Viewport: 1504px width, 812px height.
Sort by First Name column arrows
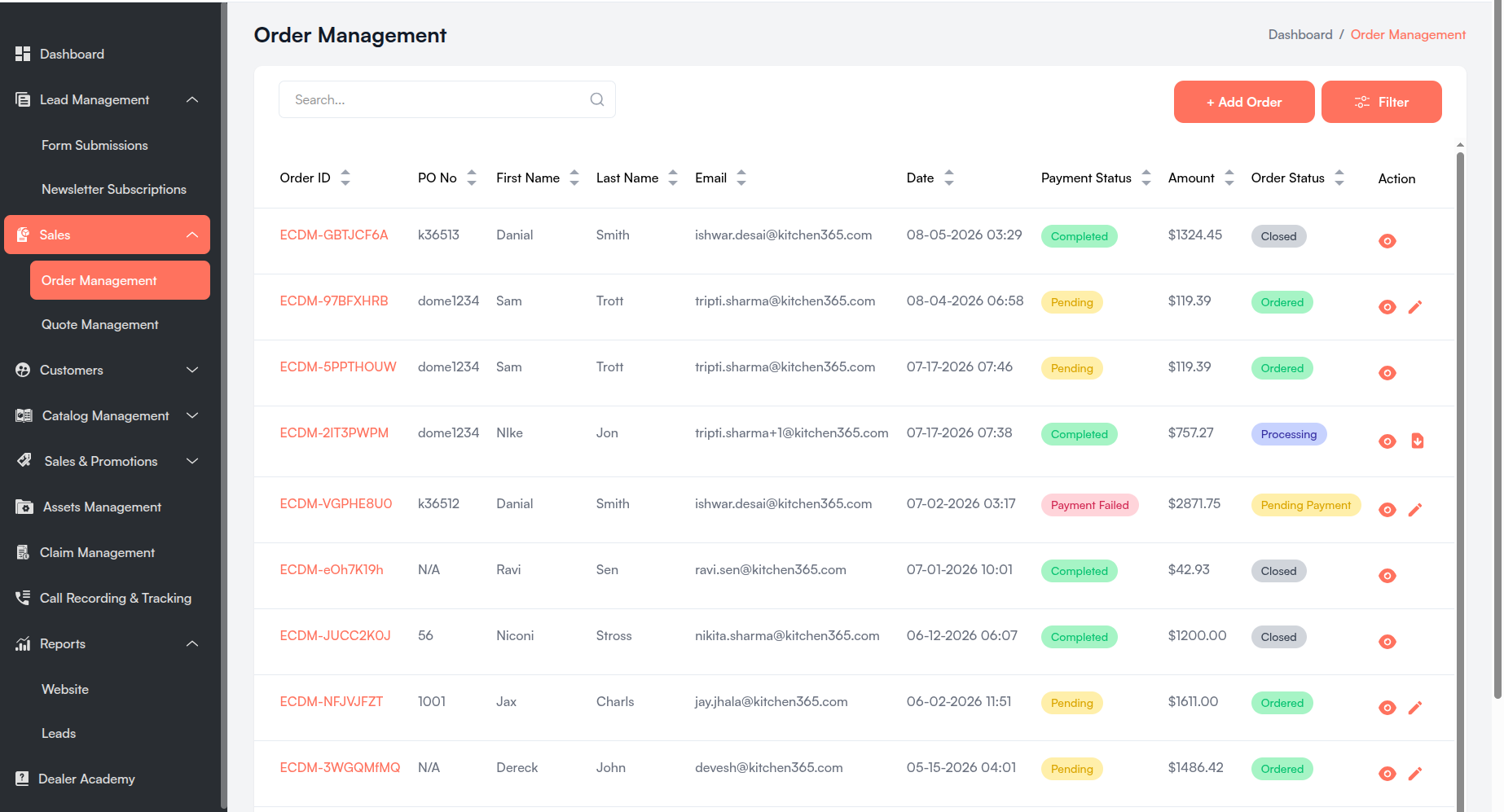[x=574, y=178]
